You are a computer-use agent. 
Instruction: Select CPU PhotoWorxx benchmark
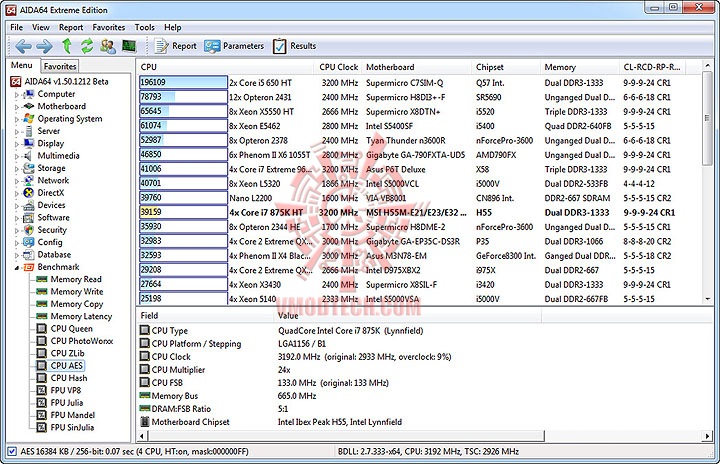click(x=82, y=341)
